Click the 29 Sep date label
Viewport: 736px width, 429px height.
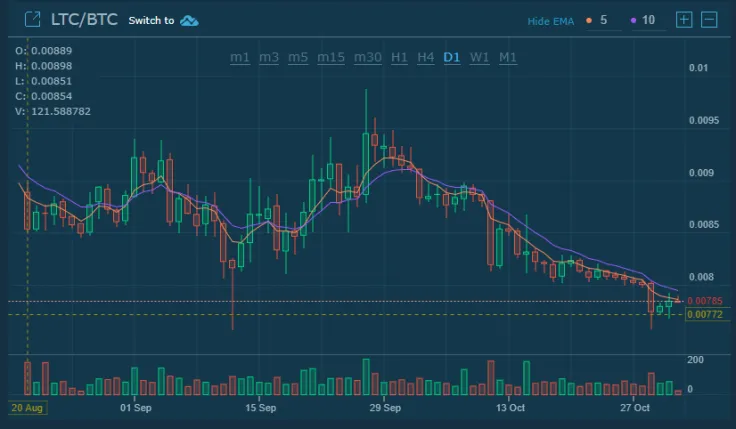click(x=385, y=408)
